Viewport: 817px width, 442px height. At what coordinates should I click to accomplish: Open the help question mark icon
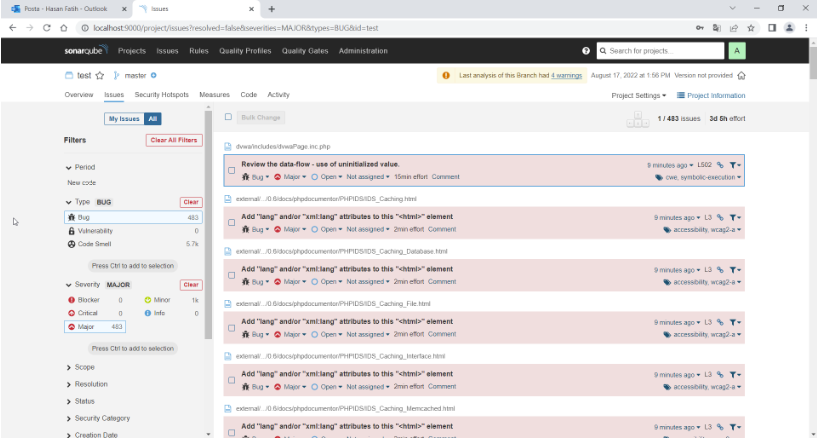click(x=586, y=50)
